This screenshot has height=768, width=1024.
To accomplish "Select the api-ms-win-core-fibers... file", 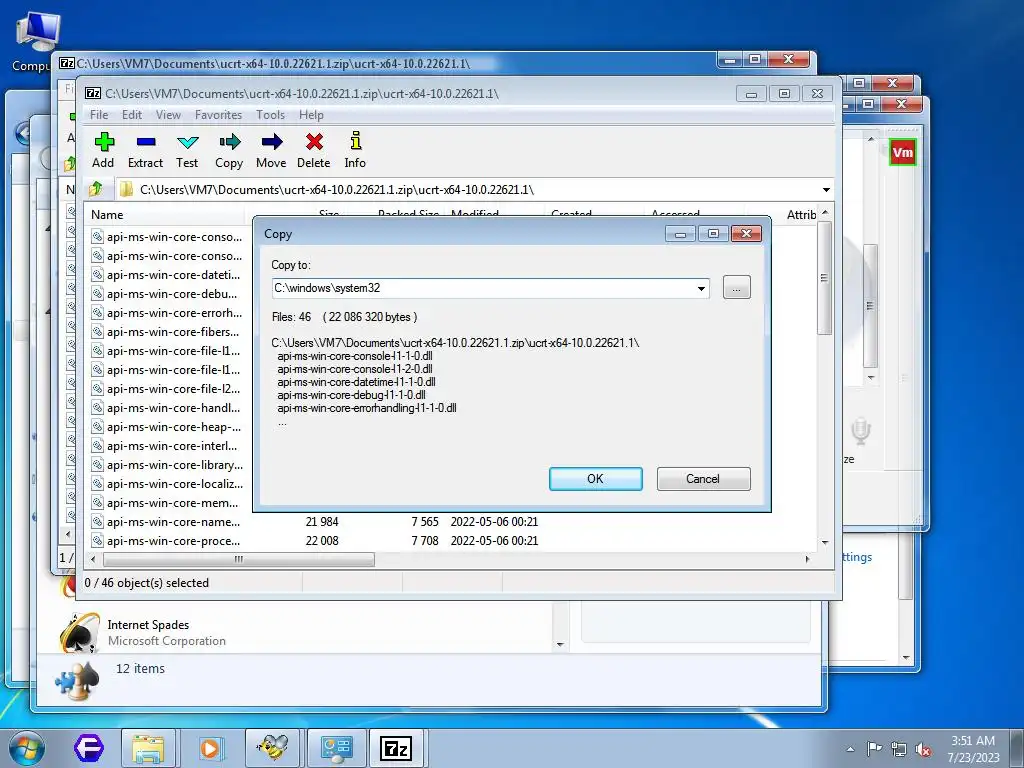I will click(166, 332).
